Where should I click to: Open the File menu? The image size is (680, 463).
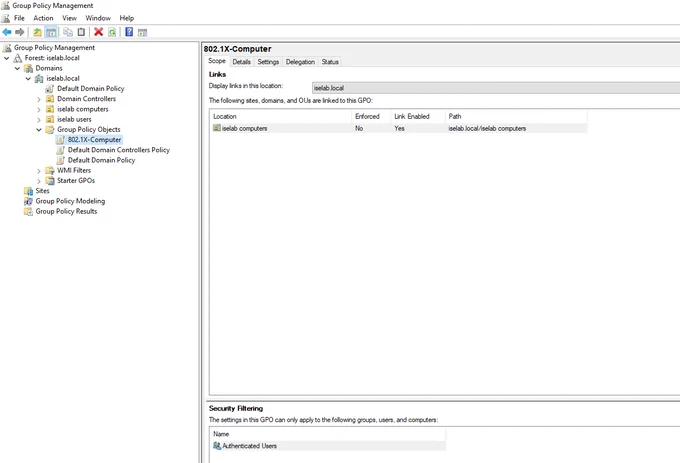click(19, 18)
